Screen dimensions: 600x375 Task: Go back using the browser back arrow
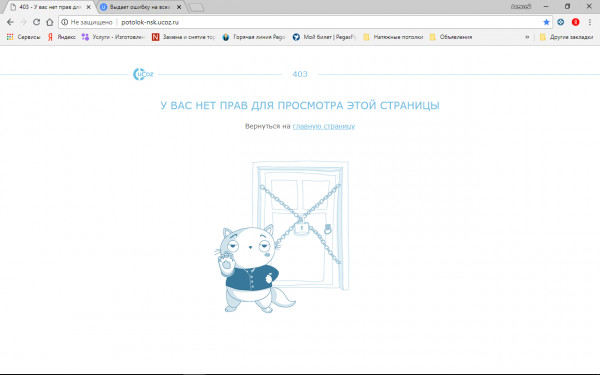[10, 22]
